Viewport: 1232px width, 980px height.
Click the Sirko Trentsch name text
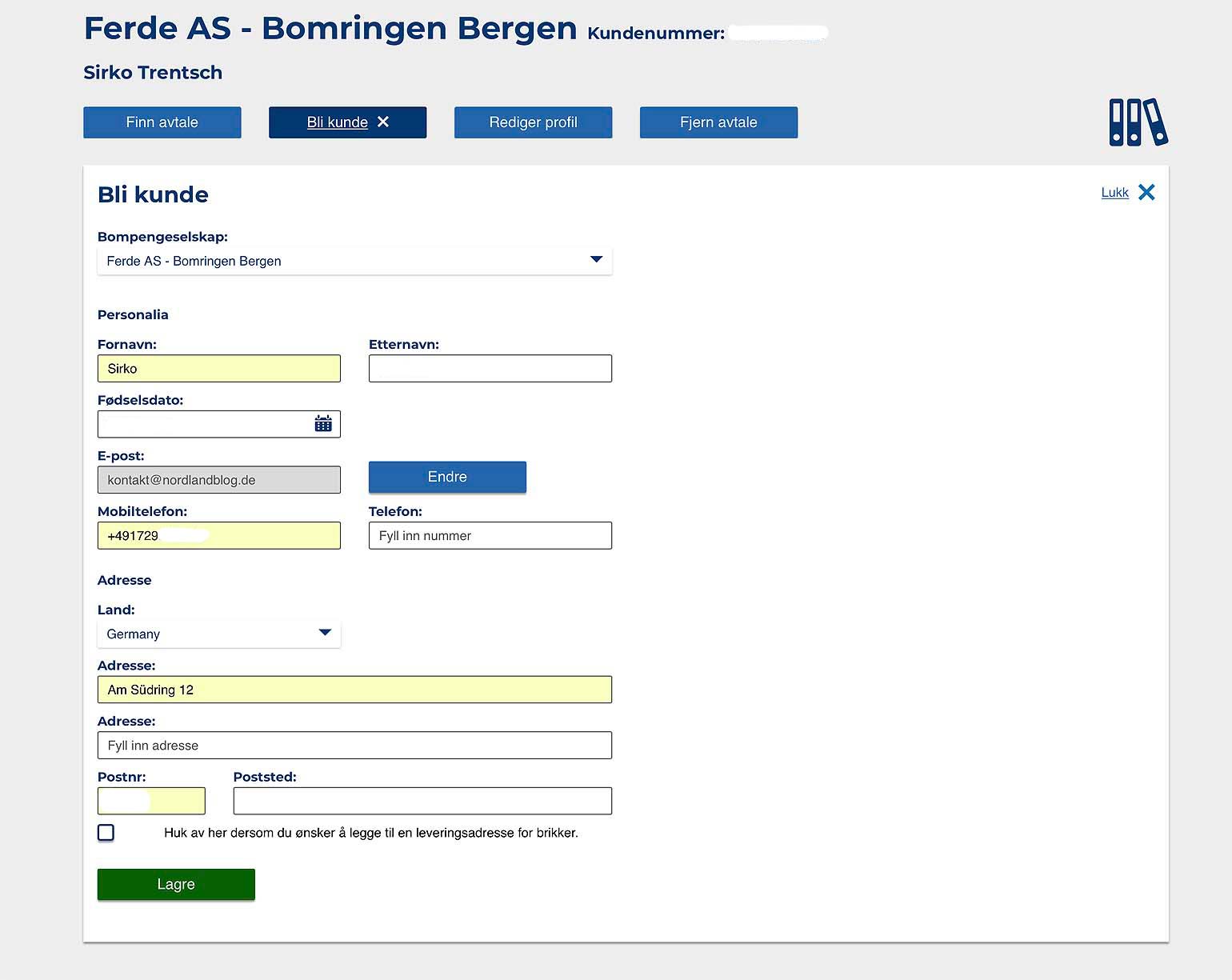pos(153,73)
